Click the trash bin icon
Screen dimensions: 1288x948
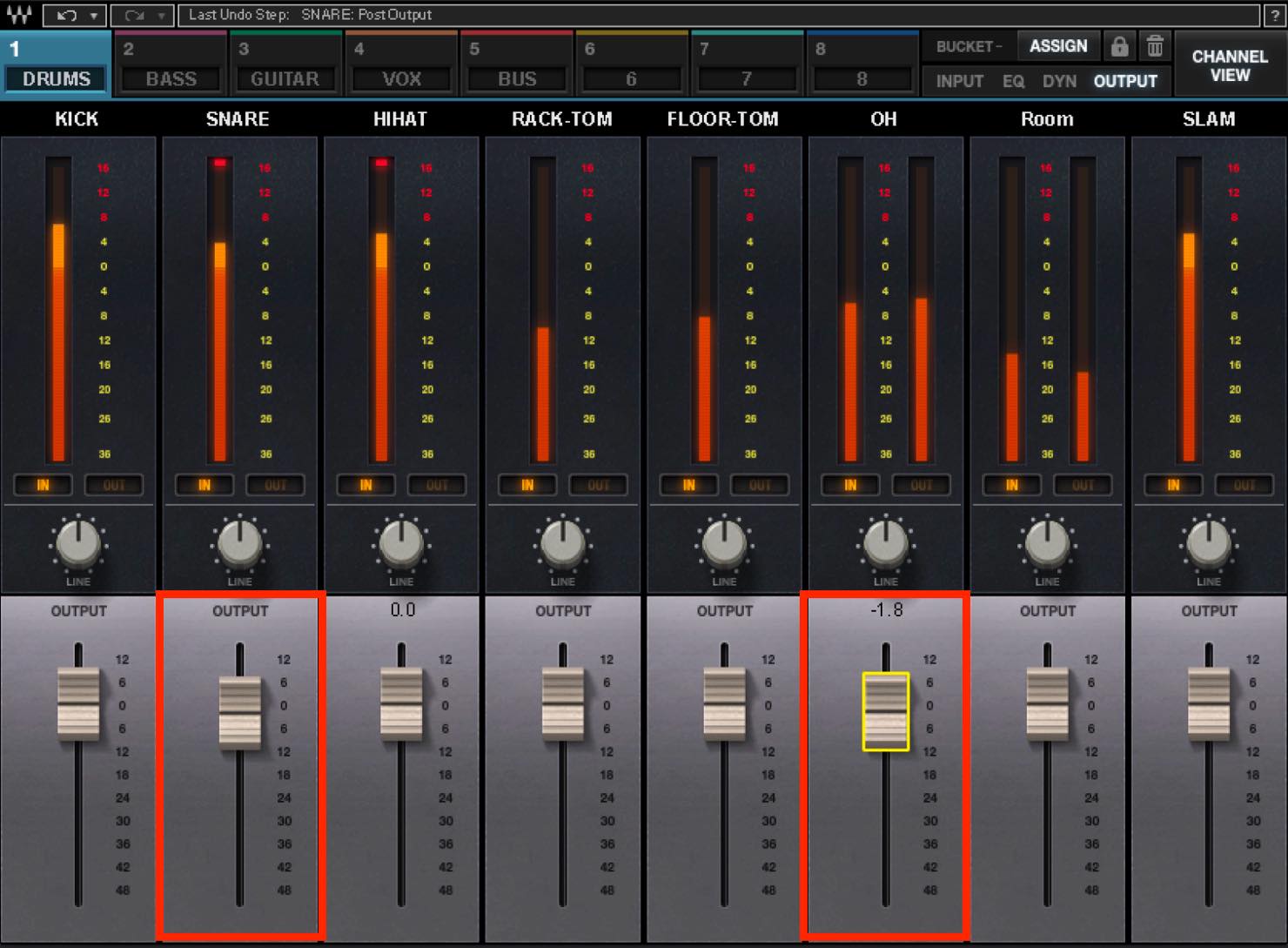pyautogui.click(x=1154, y=46)
